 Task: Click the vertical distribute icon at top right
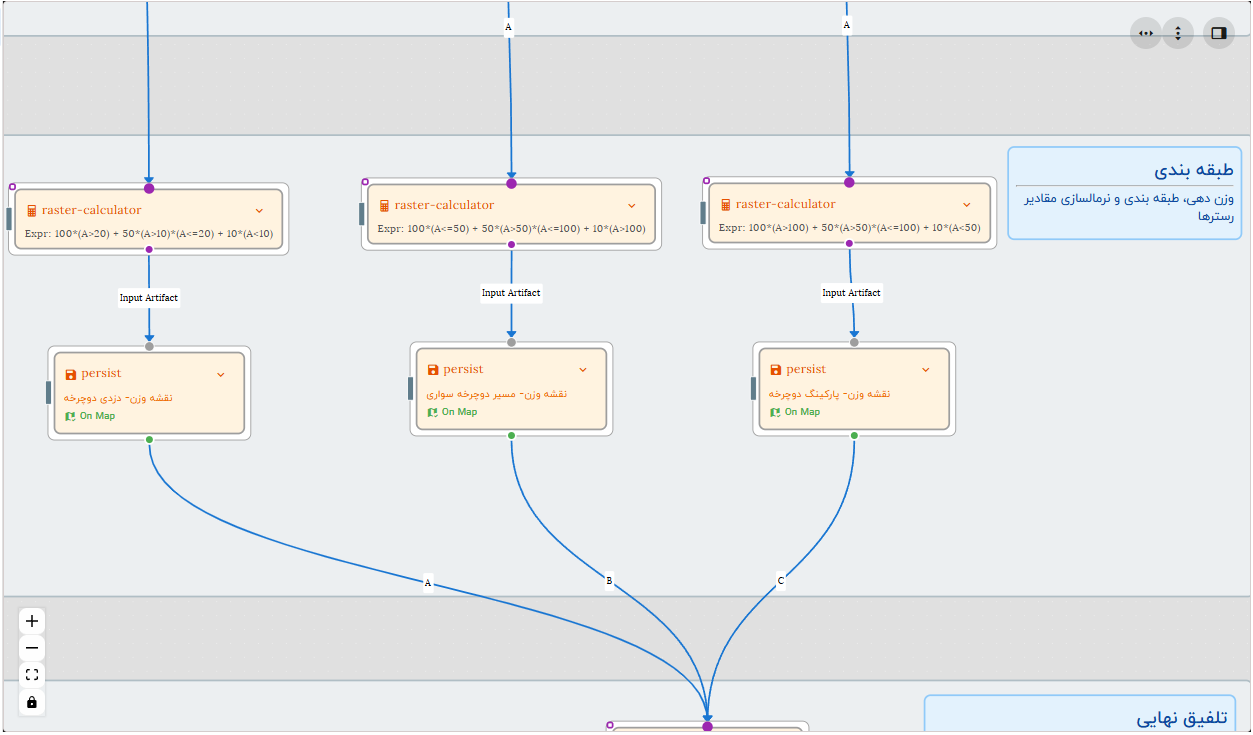point(1177,33)
